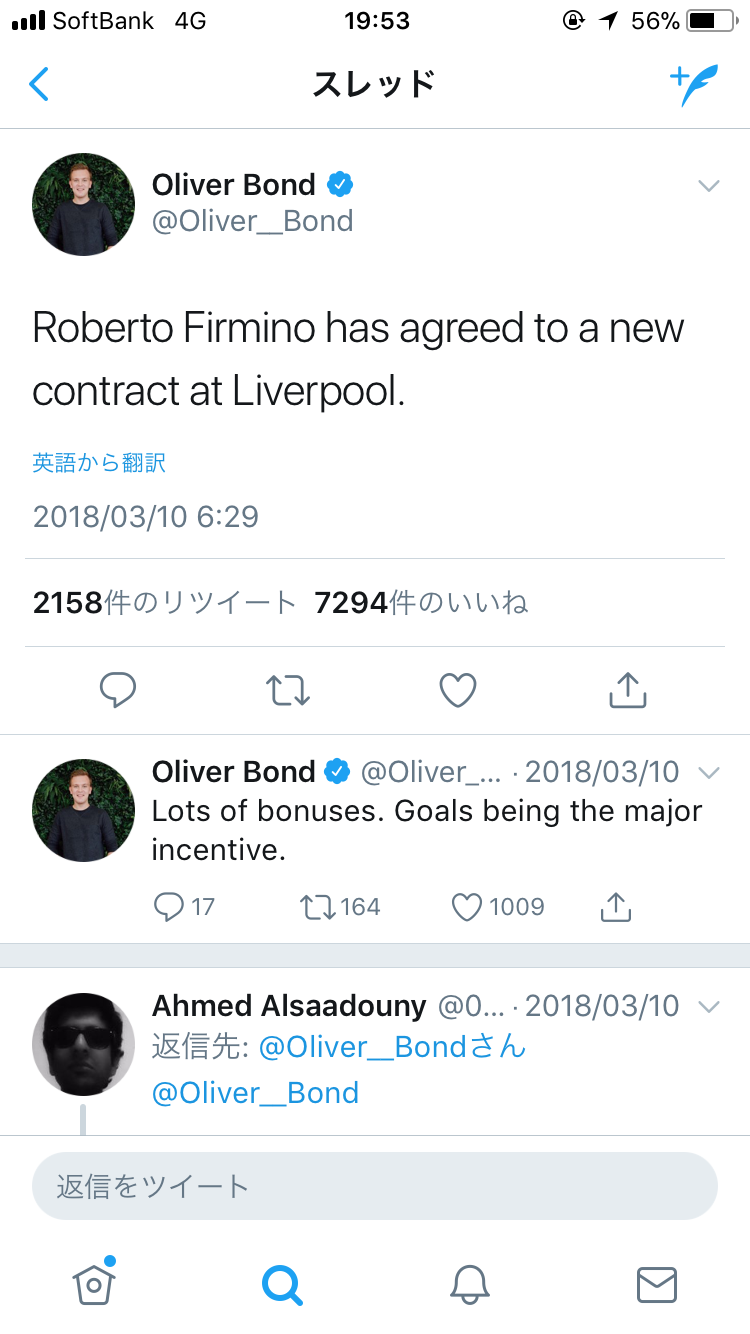The width and height of the screenshot is (750, 1334).
Task: Share the main tweet
Action: (628, 689)
